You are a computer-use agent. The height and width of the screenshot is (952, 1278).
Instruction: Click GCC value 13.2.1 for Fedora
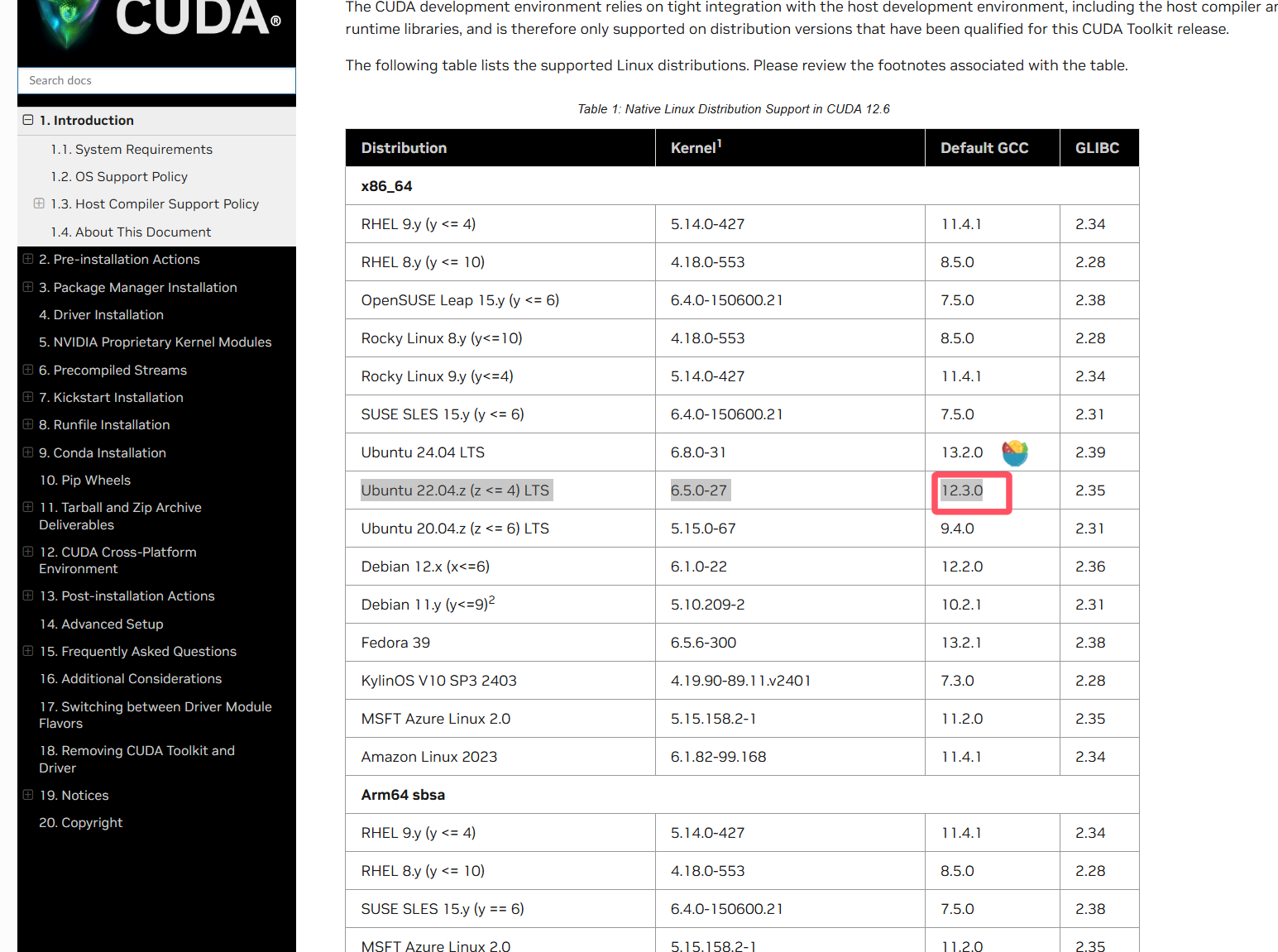(961, 643)
